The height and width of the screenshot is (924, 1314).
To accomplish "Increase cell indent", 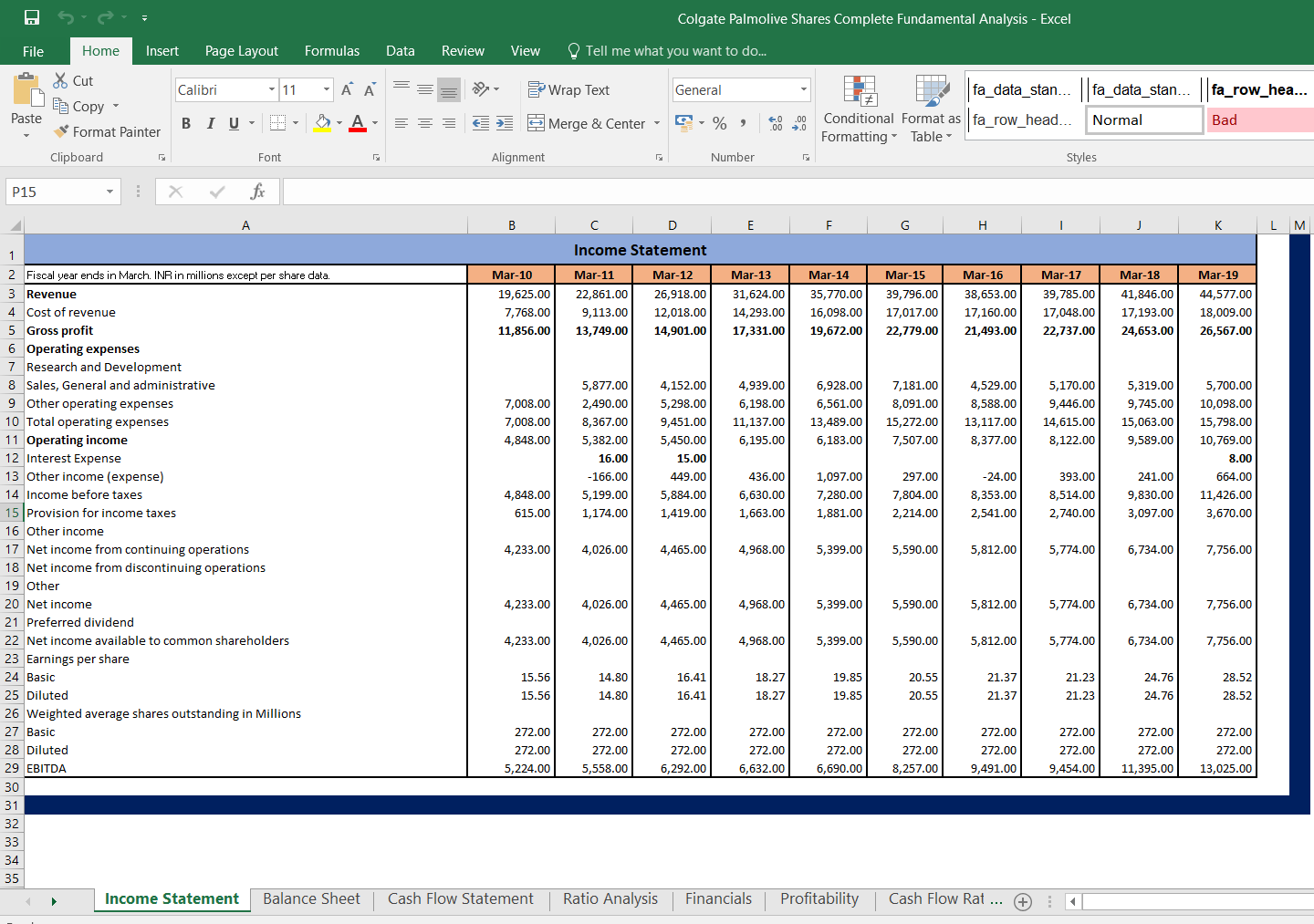I will pyautogui.click(x=505, y=123).
